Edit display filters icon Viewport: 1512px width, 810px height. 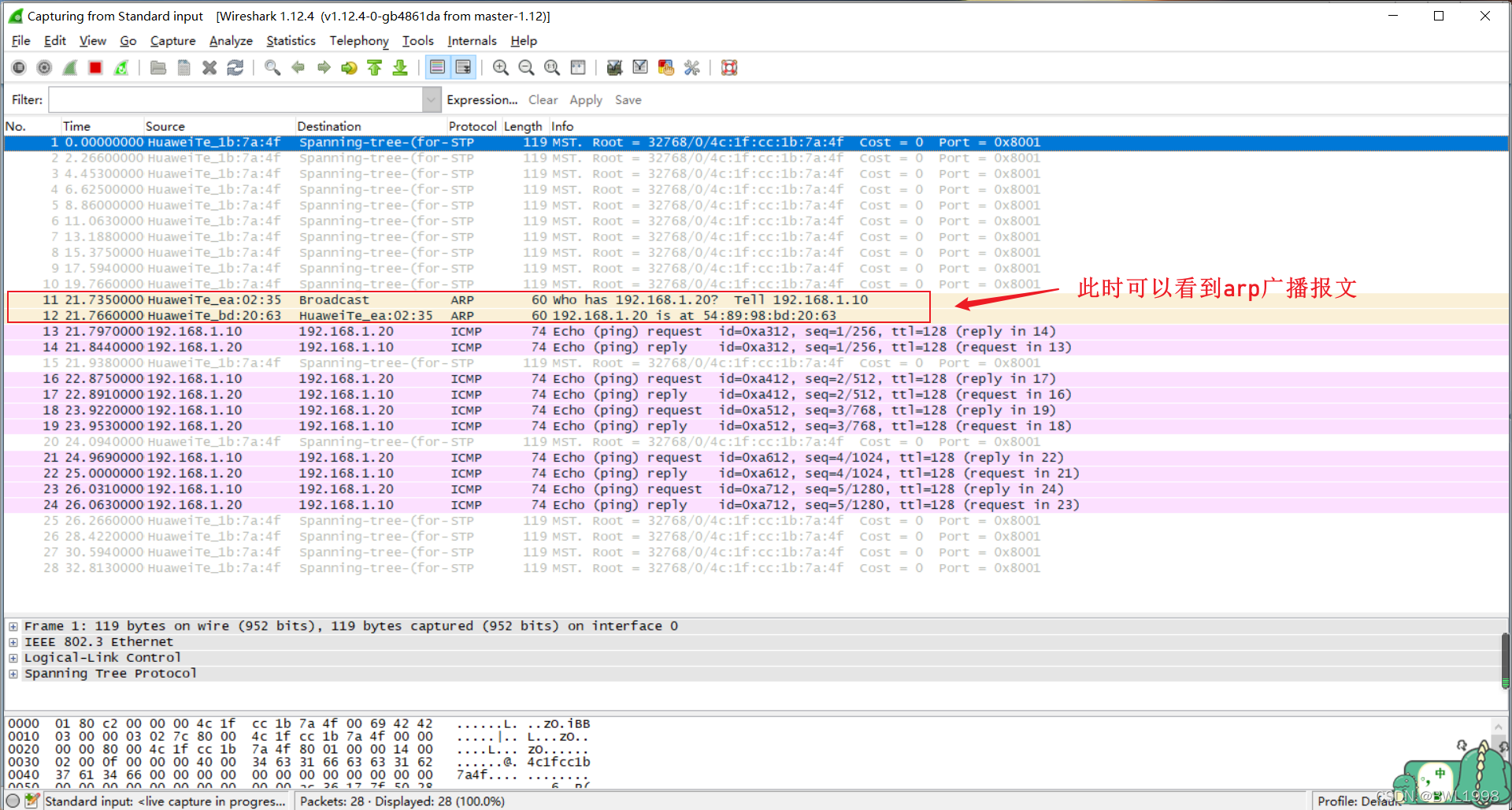click(x=640, y=68)
